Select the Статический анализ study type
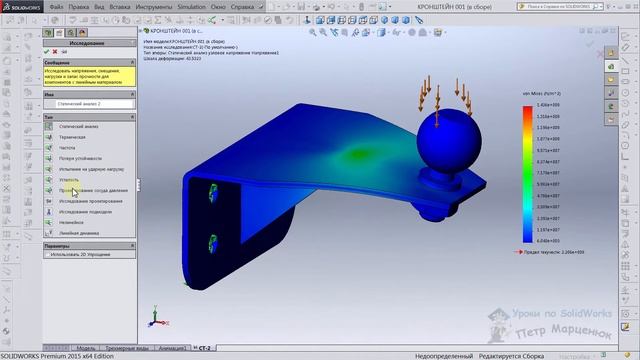 [78, 127]
